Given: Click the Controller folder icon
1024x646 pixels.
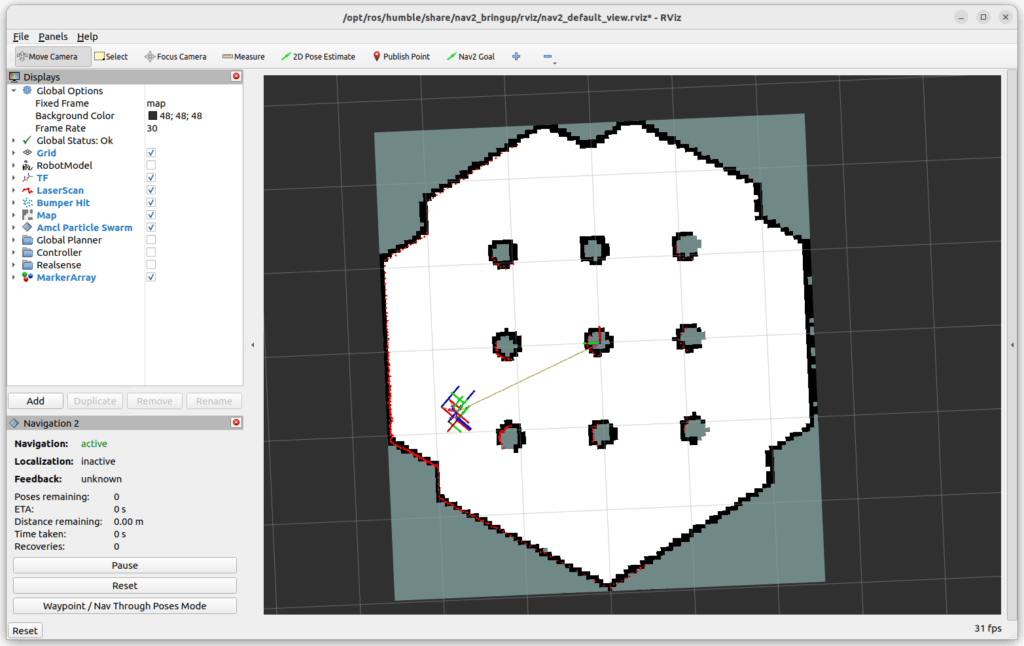Looking at the screenshot, I should point(27,252).
